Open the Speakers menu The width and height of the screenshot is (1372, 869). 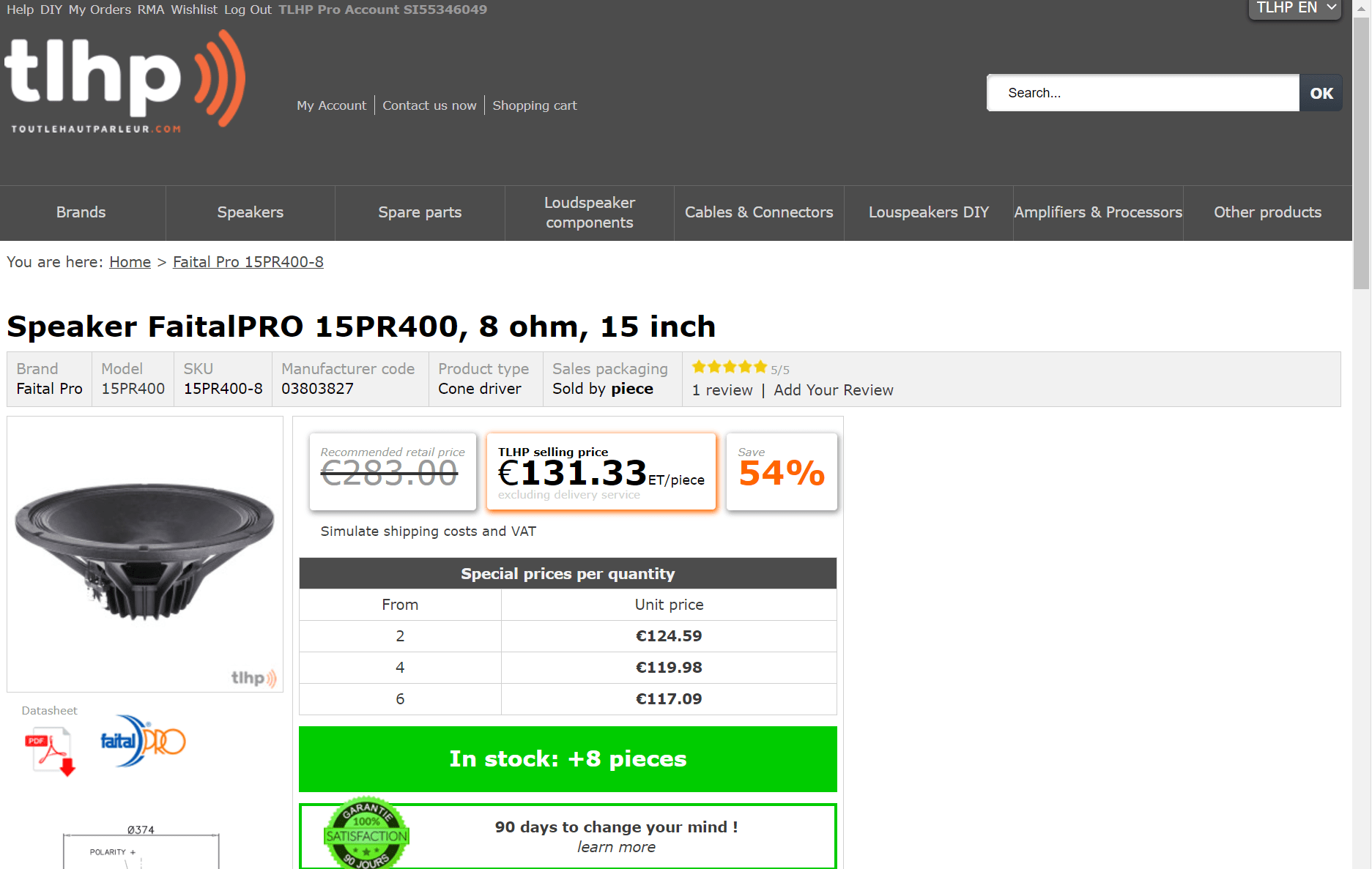(251, 212)
